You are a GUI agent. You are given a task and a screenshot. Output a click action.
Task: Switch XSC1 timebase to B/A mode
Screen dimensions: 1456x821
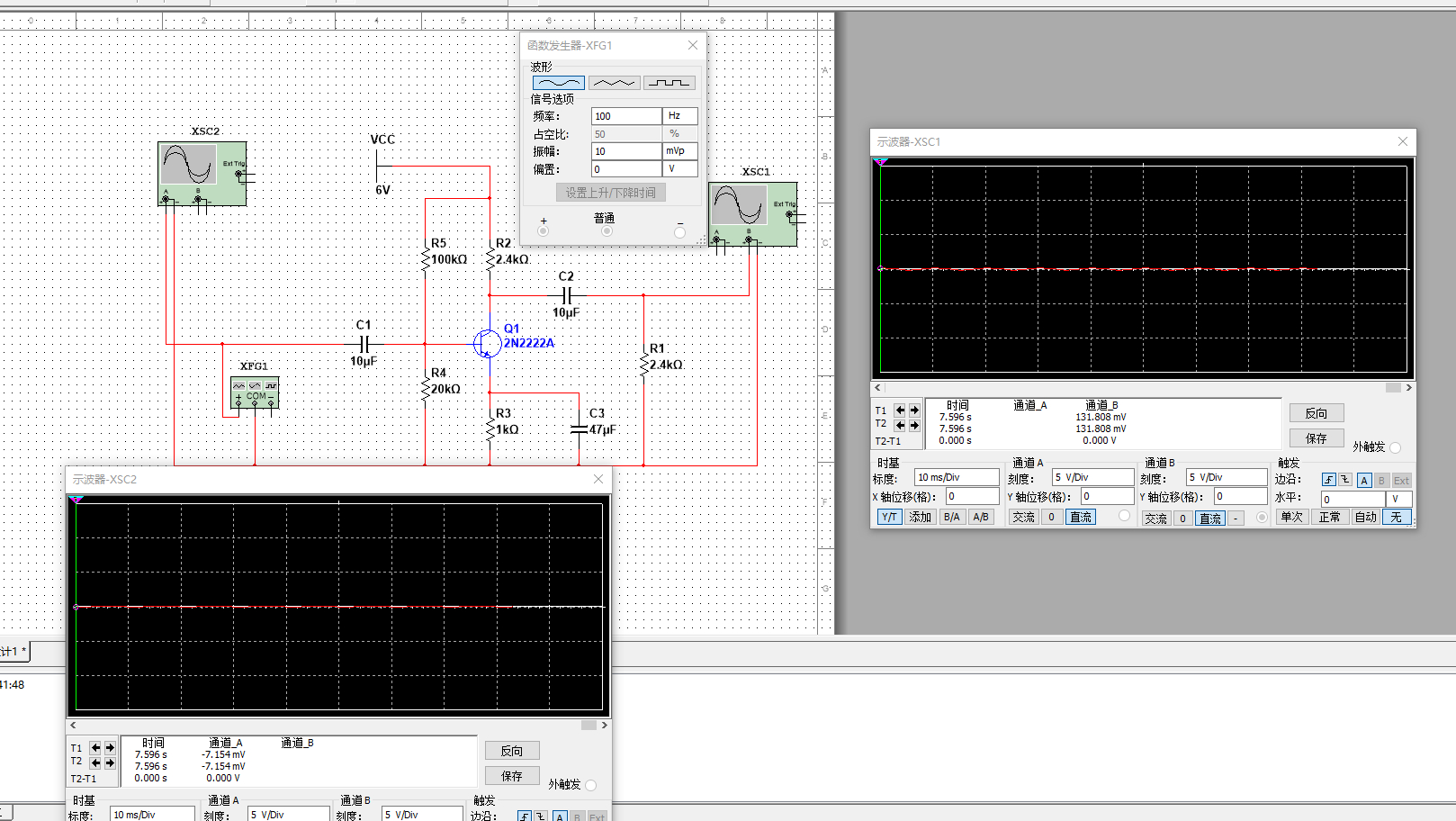coord(951,518)
